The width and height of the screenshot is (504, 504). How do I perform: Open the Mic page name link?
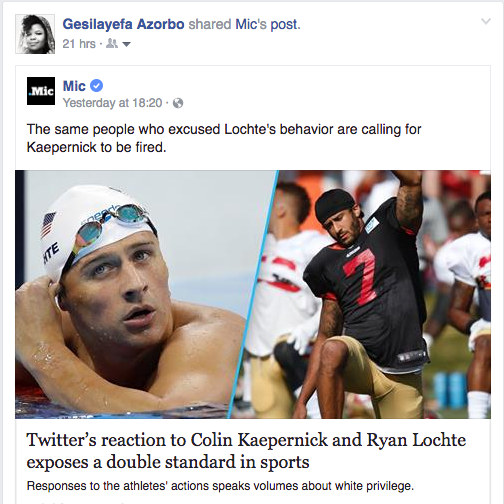[74, 86]
